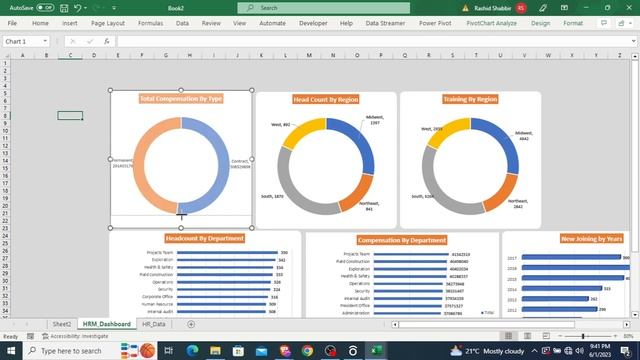Click the warning icon beside account name

pos(465,8)
